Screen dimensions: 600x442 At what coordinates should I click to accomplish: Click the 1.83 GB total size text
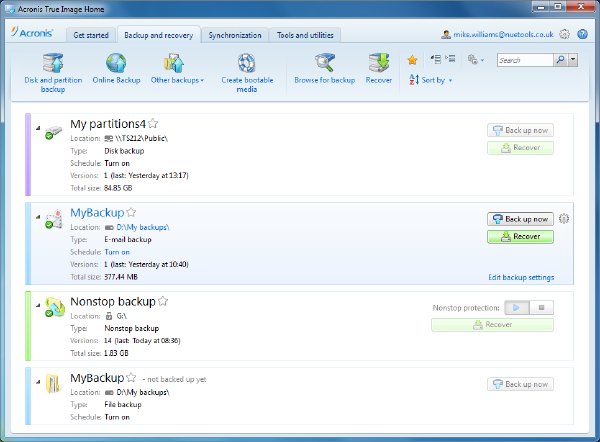click(x=116, y=353)
